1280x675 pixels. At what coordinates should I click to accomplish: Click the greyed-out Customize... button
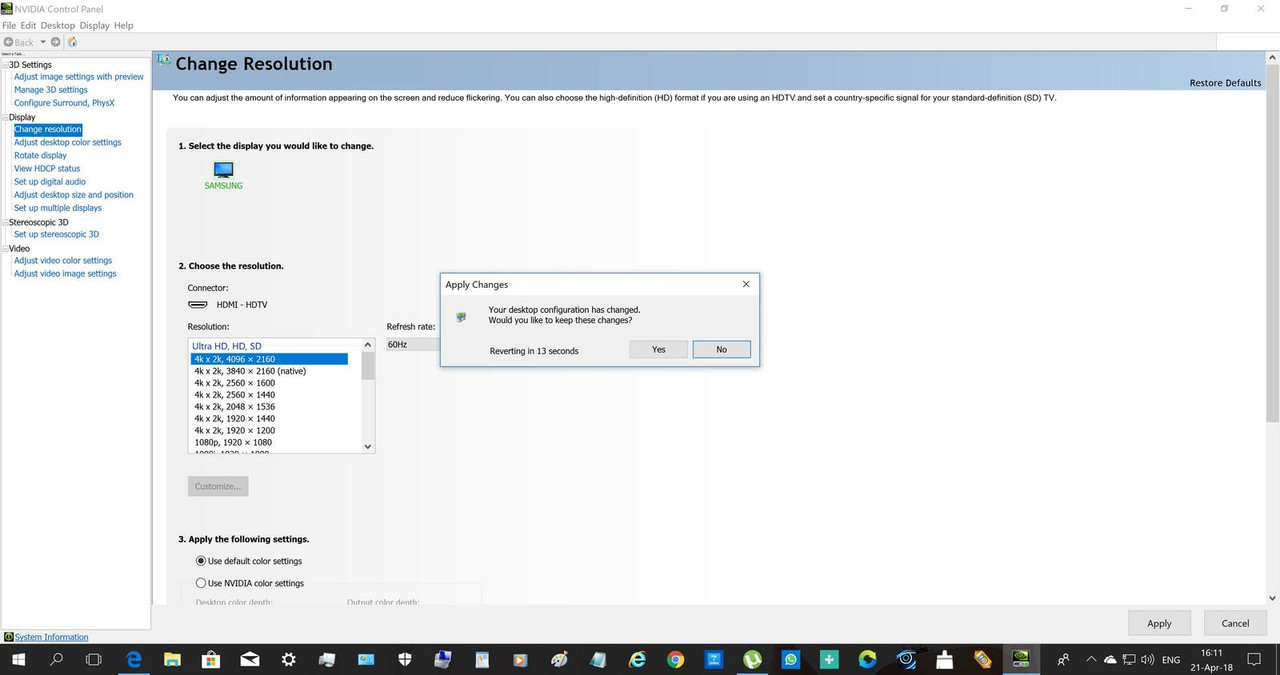[218, 486]
